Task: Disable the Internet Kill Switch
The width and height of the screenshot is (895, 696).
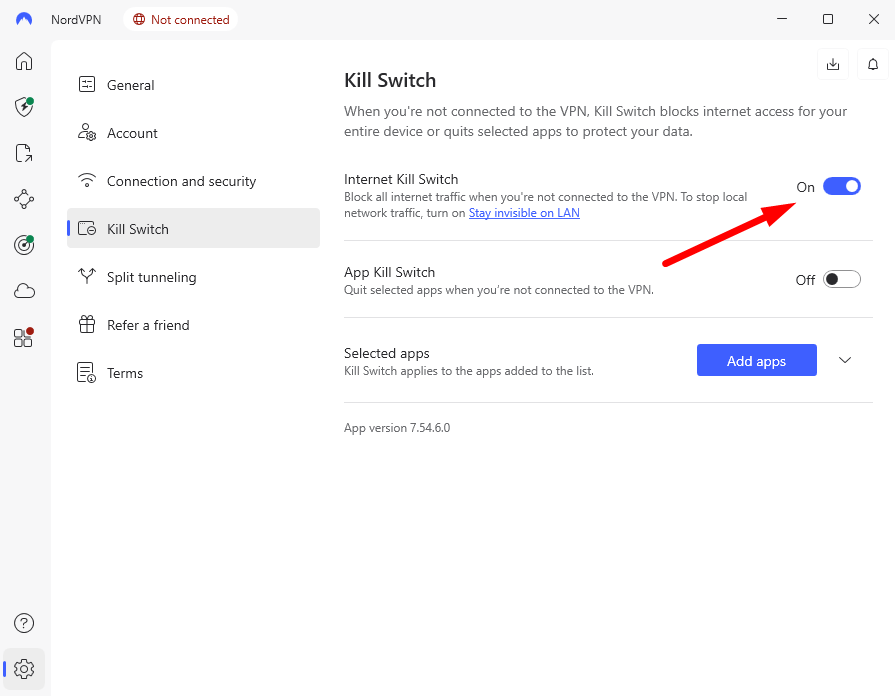Action: [x=841, y=186]
